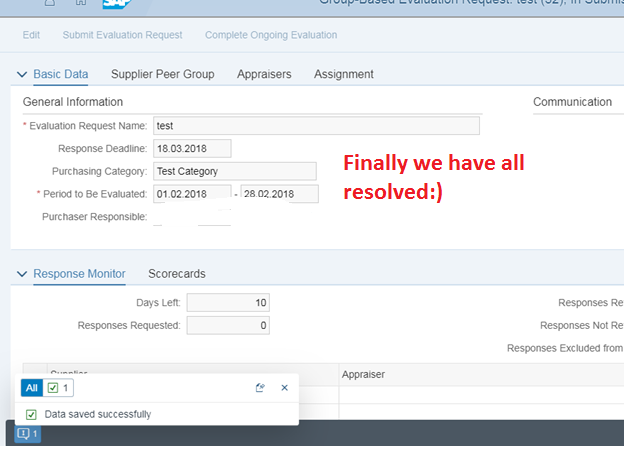Click Complete Ongoing Evaluation

coord(270,35)
